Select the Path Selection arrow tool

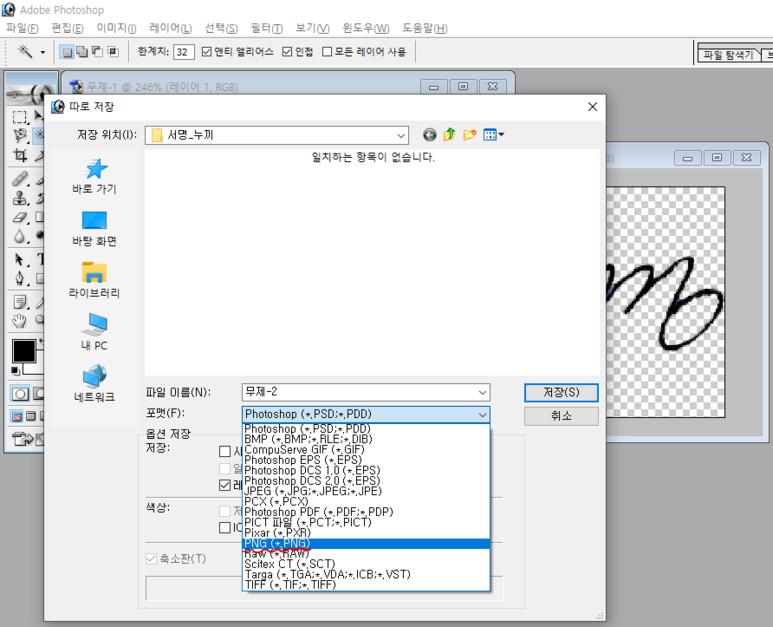point(20,259)
